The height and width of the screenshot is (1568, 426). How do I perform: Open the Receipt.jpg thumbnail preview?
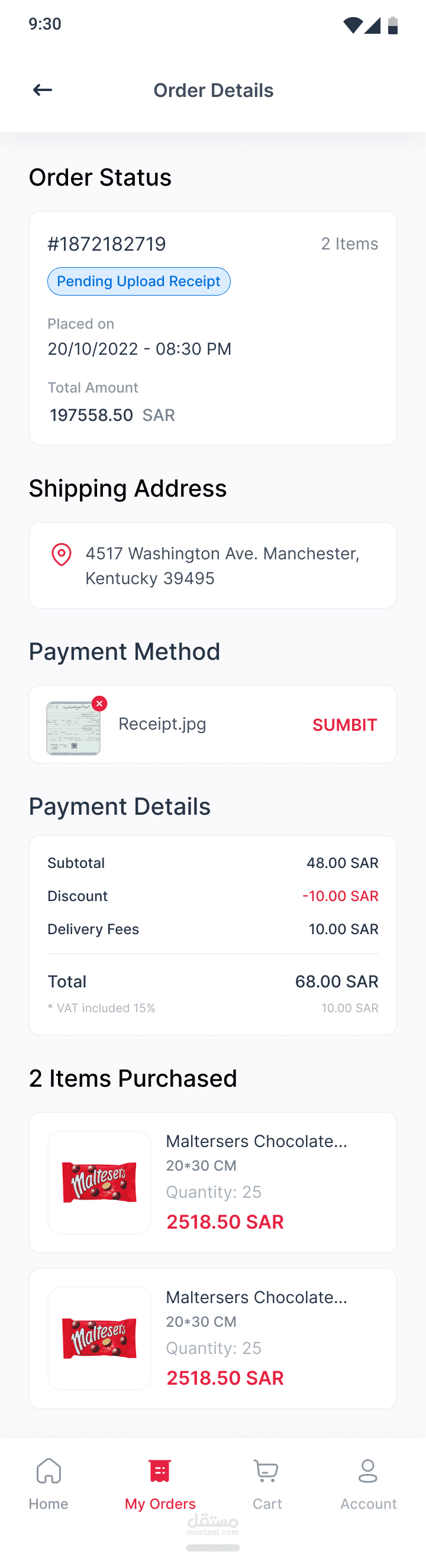[73, 728]
